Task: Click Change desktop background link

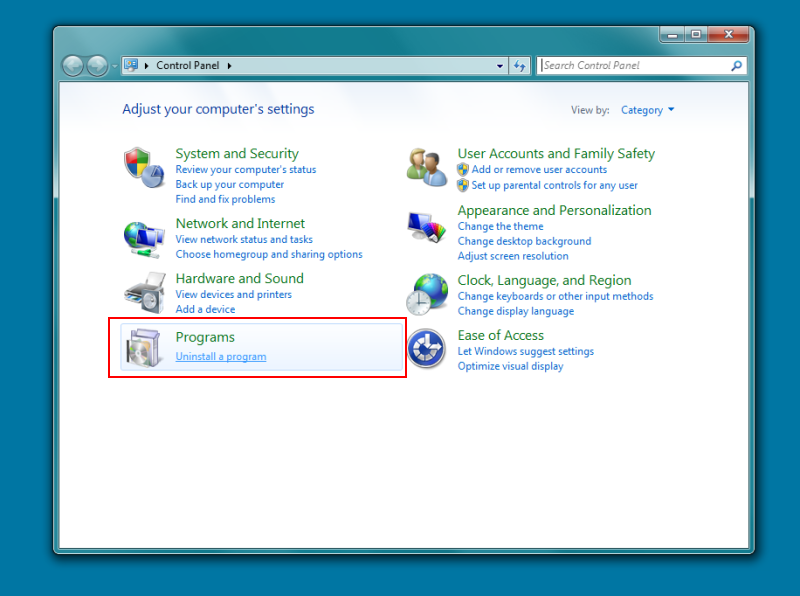Action: [x=524, y=241]
